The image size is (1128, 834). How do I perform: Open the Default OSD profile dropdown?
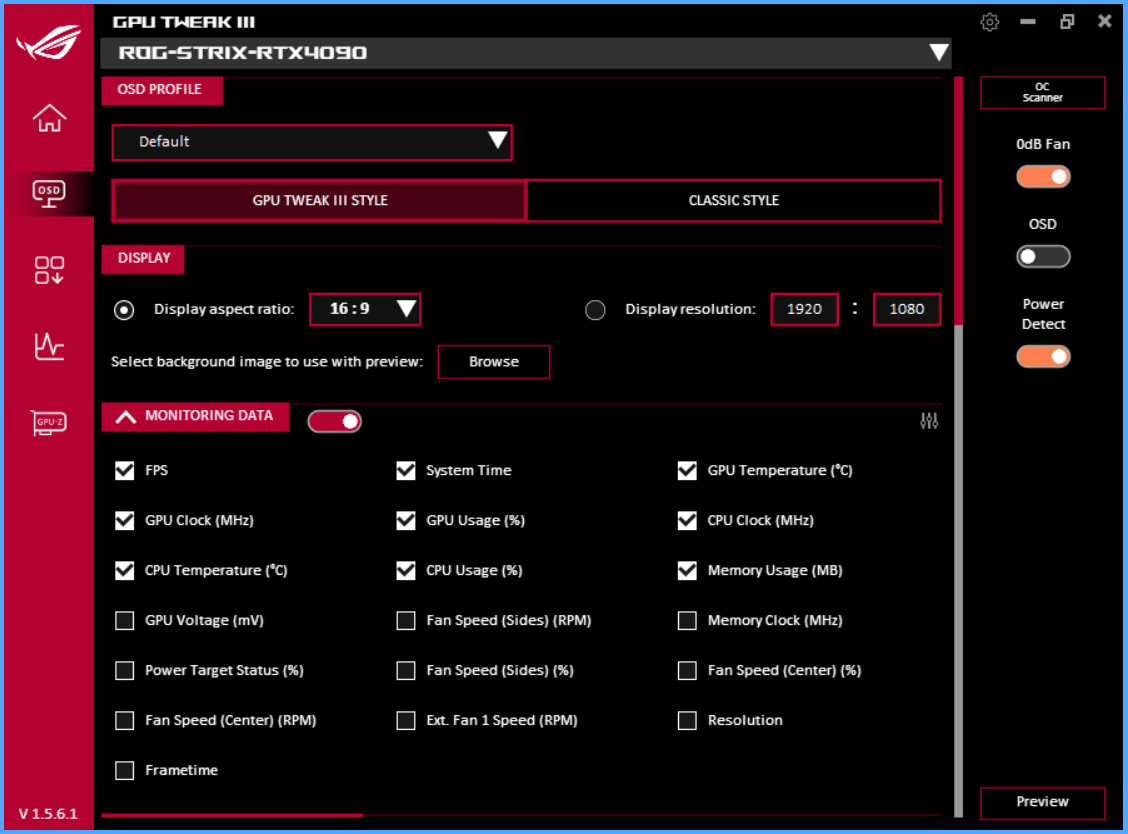click(311, 142)
